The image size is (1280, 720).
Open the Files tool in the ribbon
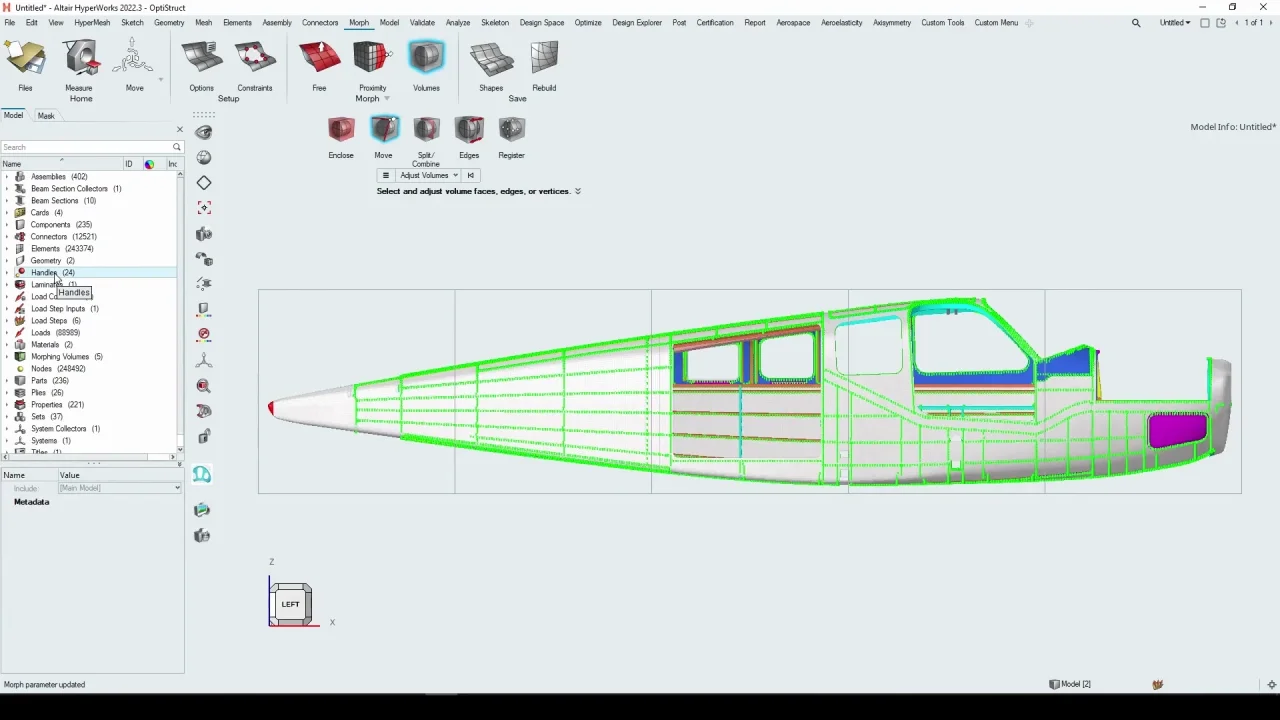tap(25, 66)
